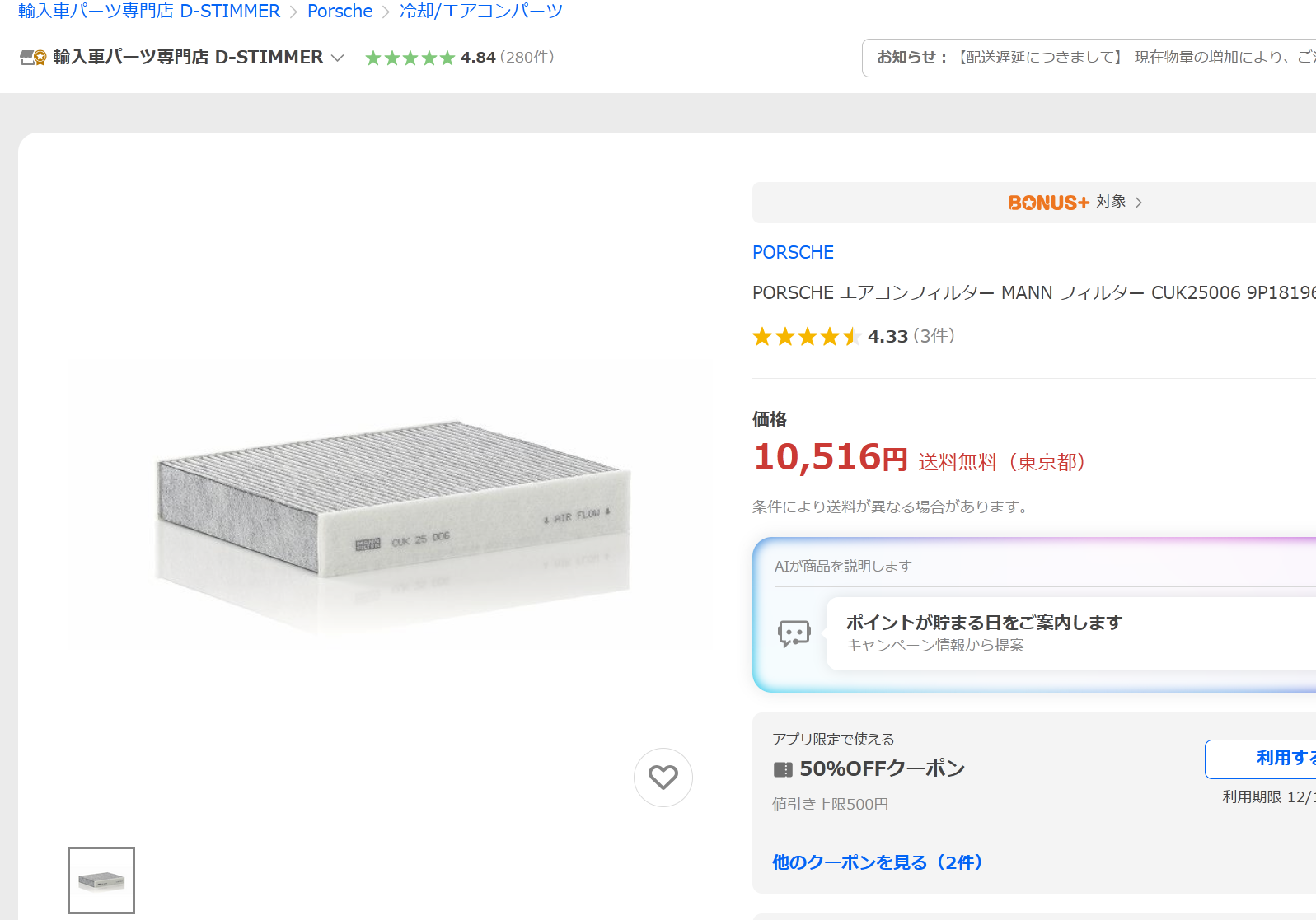Click the store's green star rating
The width and height of the screenshot is (1316, 920).
(410, 58)
